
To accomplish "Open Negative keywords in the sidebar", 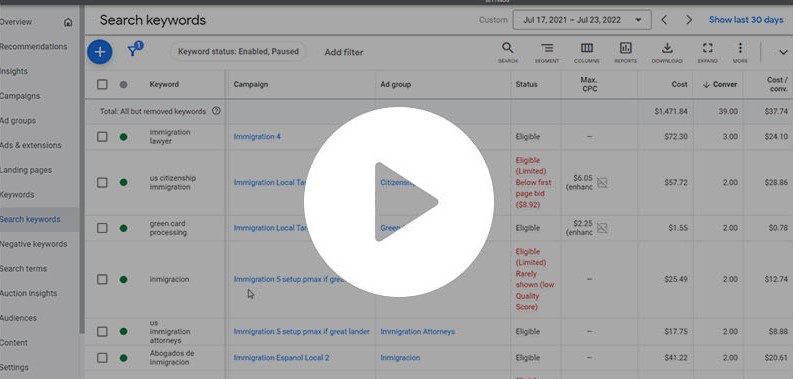I will 33,244.
